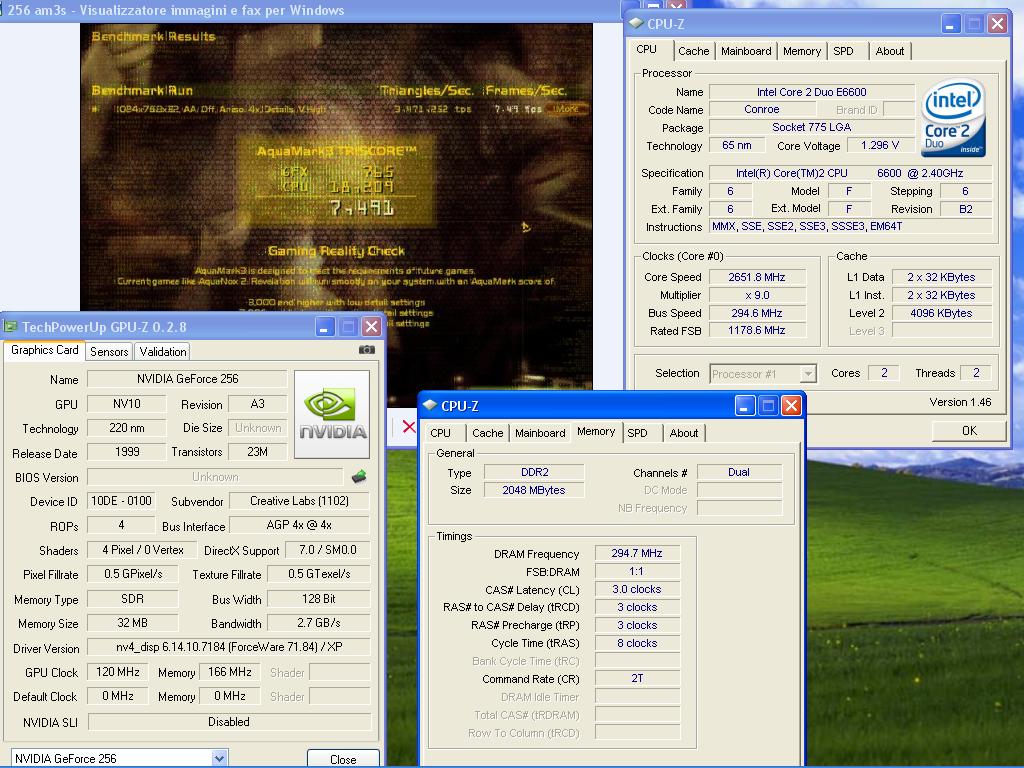The width and height of the screenshot is (1024, 768).
Task: Click the CPU-Z CPU window title icon
Action: [635, 24]
